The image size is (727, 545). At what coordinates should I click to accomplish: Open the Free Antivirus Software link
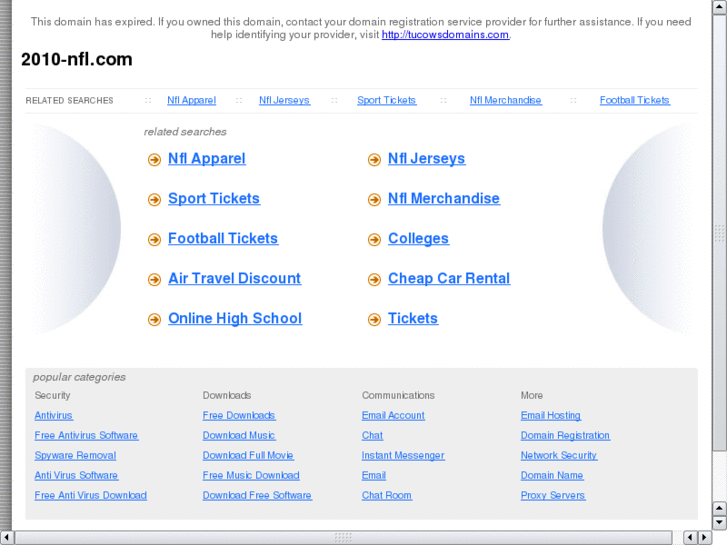coord(86,436)
